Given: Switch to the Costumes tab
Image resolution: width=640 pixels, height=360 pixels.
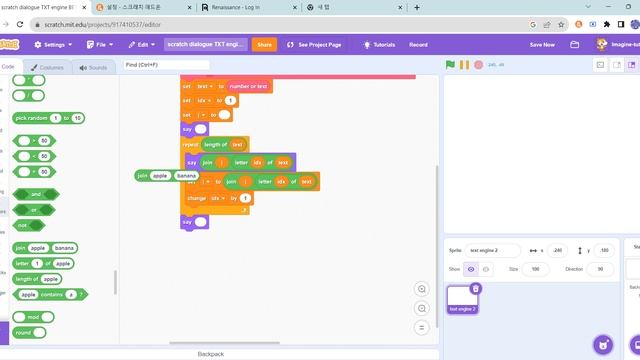Looking at the screenshot, I should [x=47, y=67].
